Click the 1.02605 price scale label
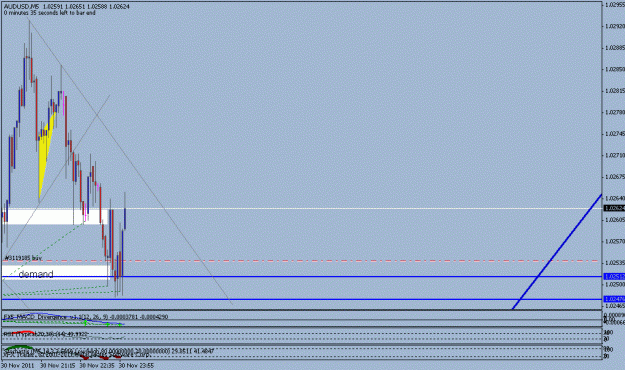Viewport: 625px width, 370px height. [615, 220]
